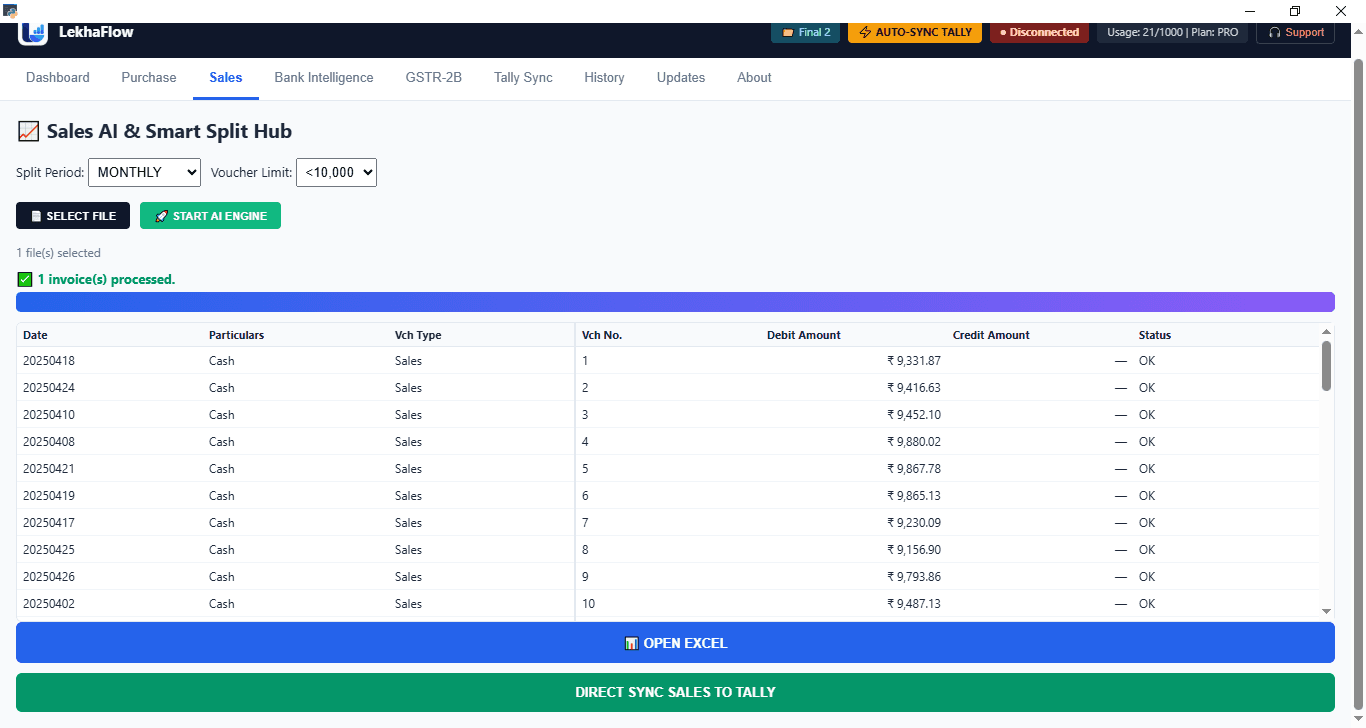Select the date cell 20250425
Image resolution: width=1366 pixels, height=728 pixels.
point(49,550)
